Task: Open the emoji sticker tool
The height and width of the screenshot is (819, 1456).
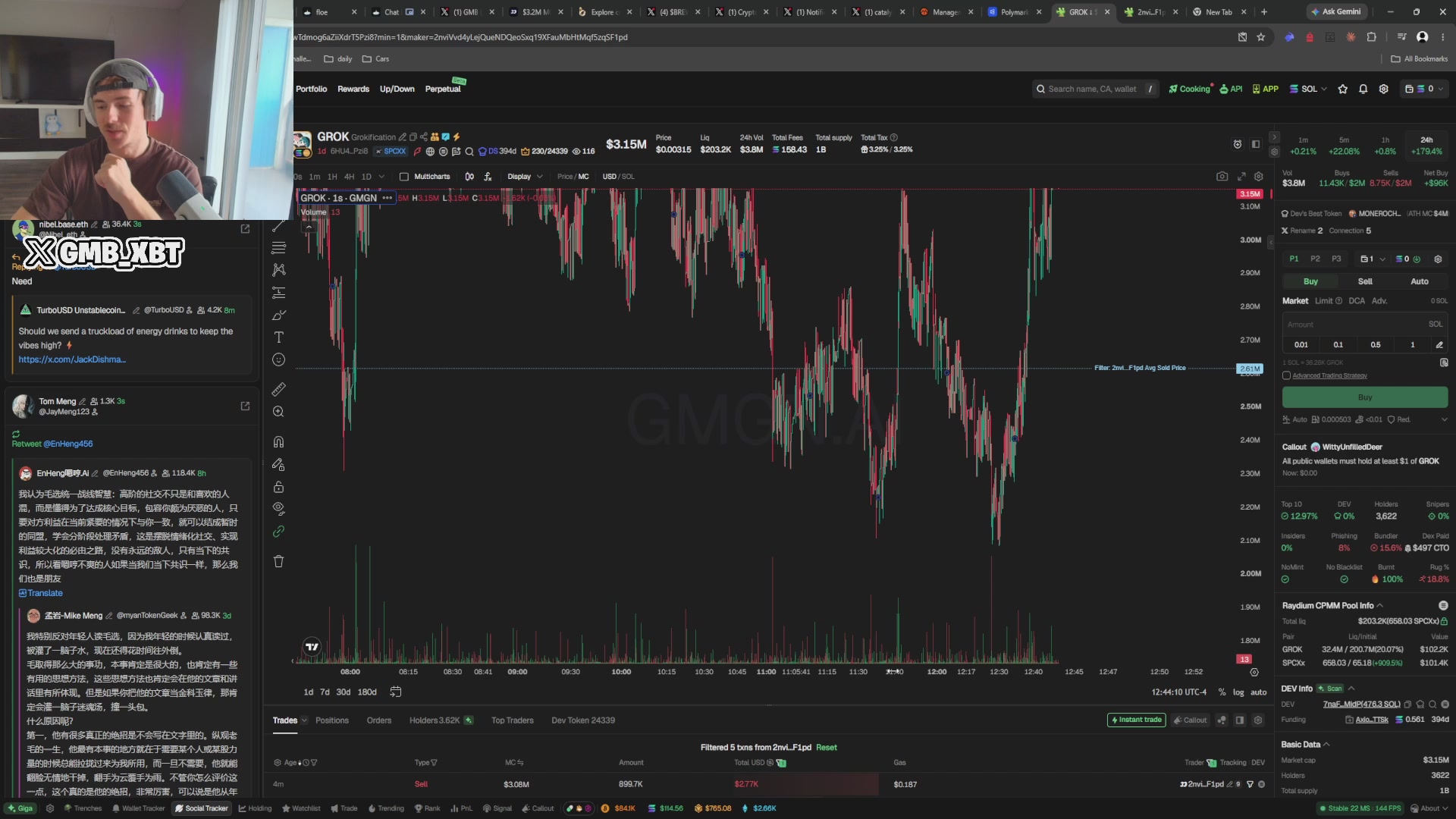Action: (278, 359)
